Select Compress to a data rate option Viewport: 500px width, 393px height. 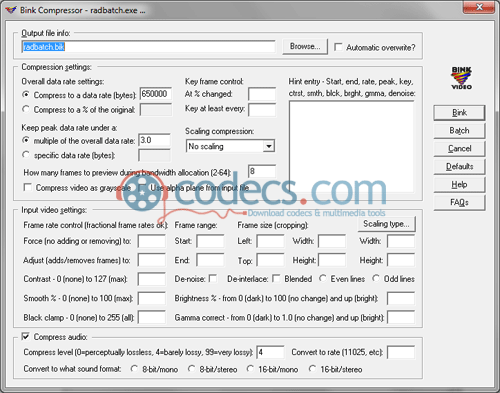pos(26,95)
